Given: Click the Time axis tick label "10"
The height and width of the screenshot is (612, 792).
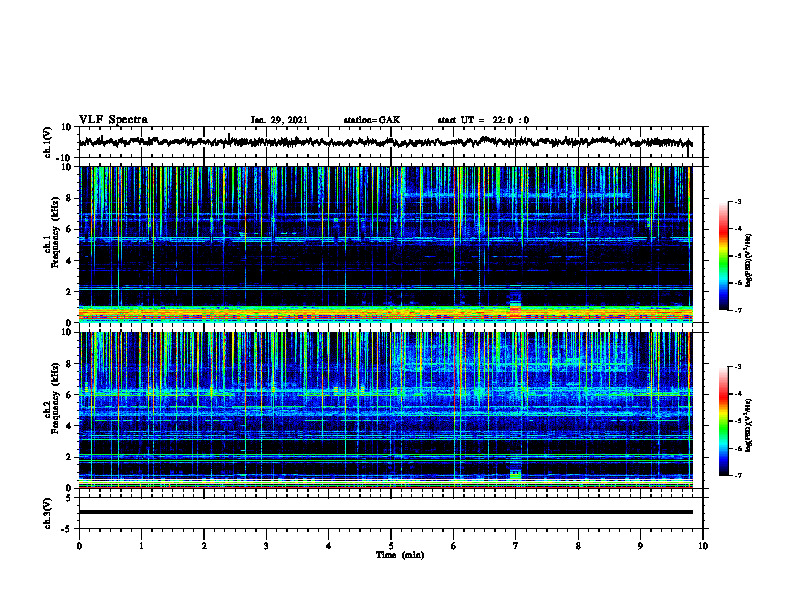Looking at the screenshot, I should click(x=703, y=546).
